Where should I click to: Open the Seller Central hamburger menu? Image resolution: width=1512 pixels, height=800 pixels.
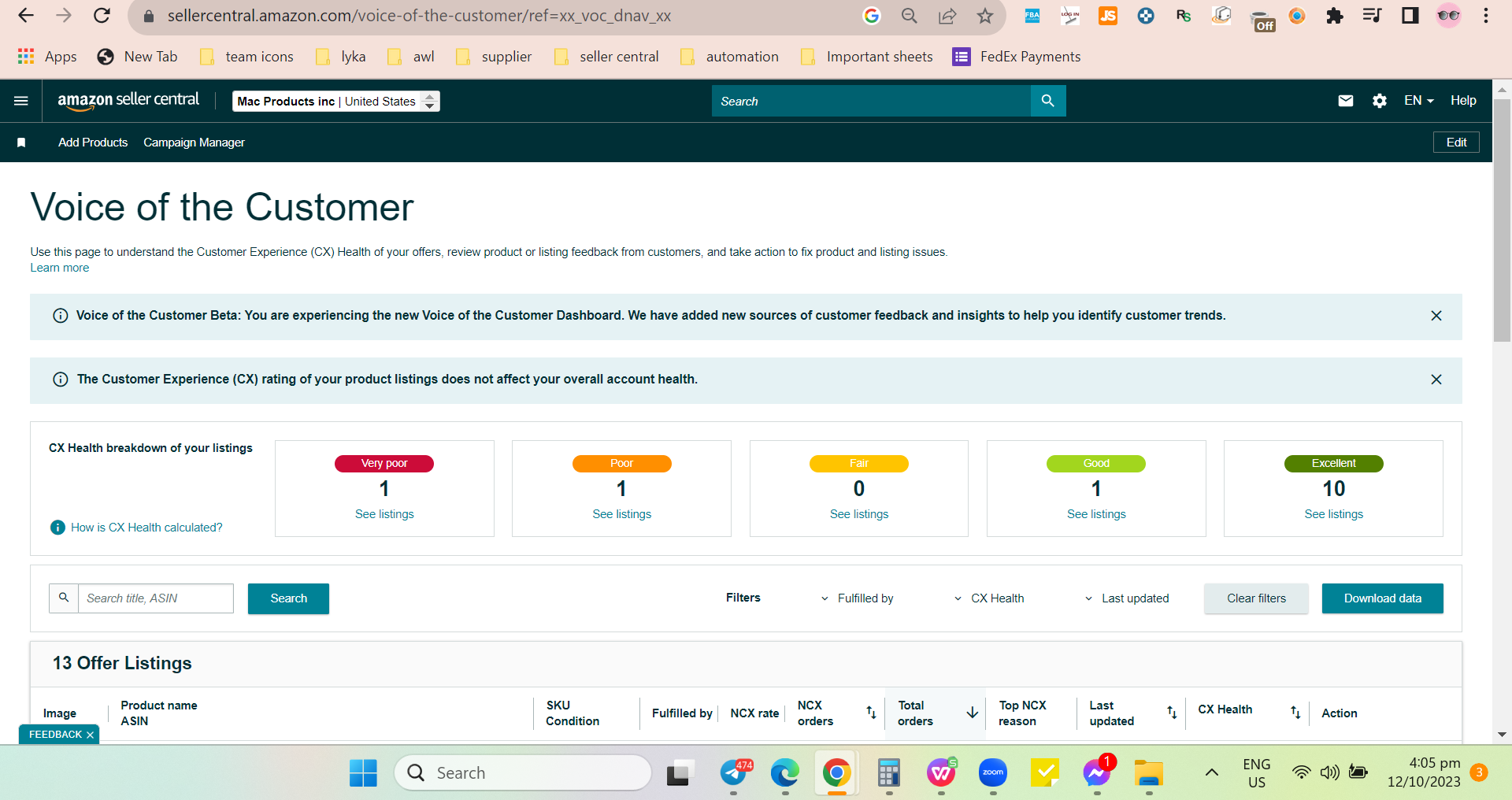coord(21,101)
